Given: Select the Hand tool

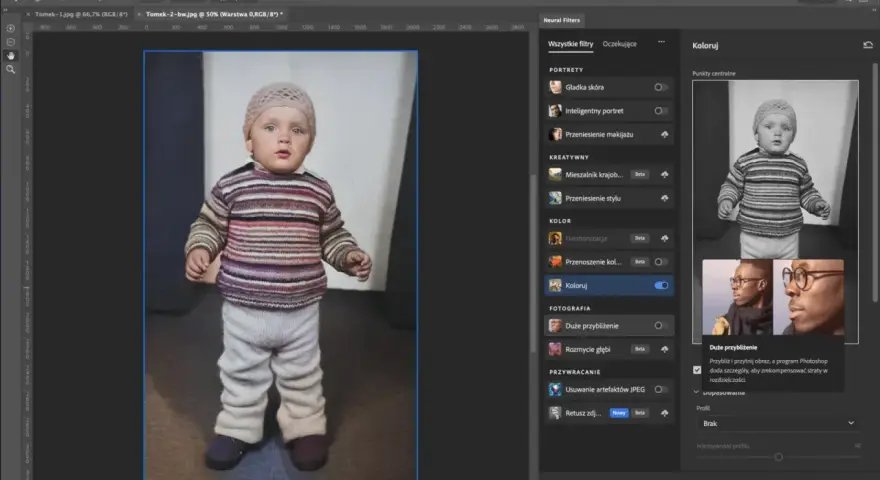Looking at the screenshot, I should tap(10, 56).
